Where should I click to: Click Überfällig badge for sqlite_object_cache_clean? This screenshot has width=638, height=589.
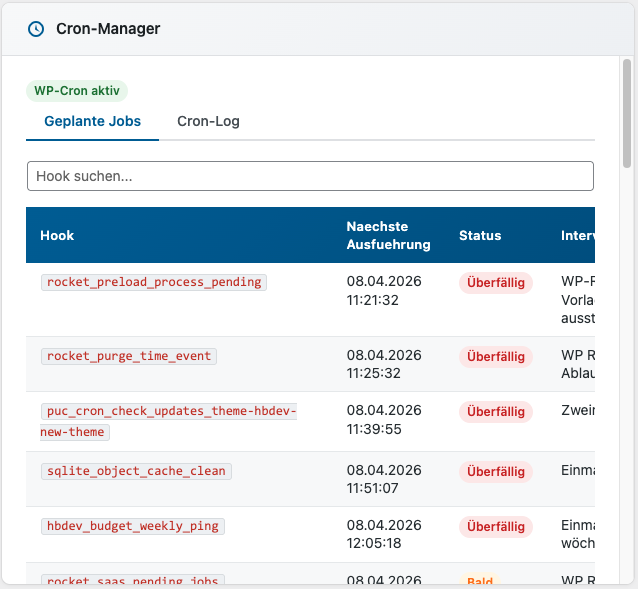click(496, 471)
